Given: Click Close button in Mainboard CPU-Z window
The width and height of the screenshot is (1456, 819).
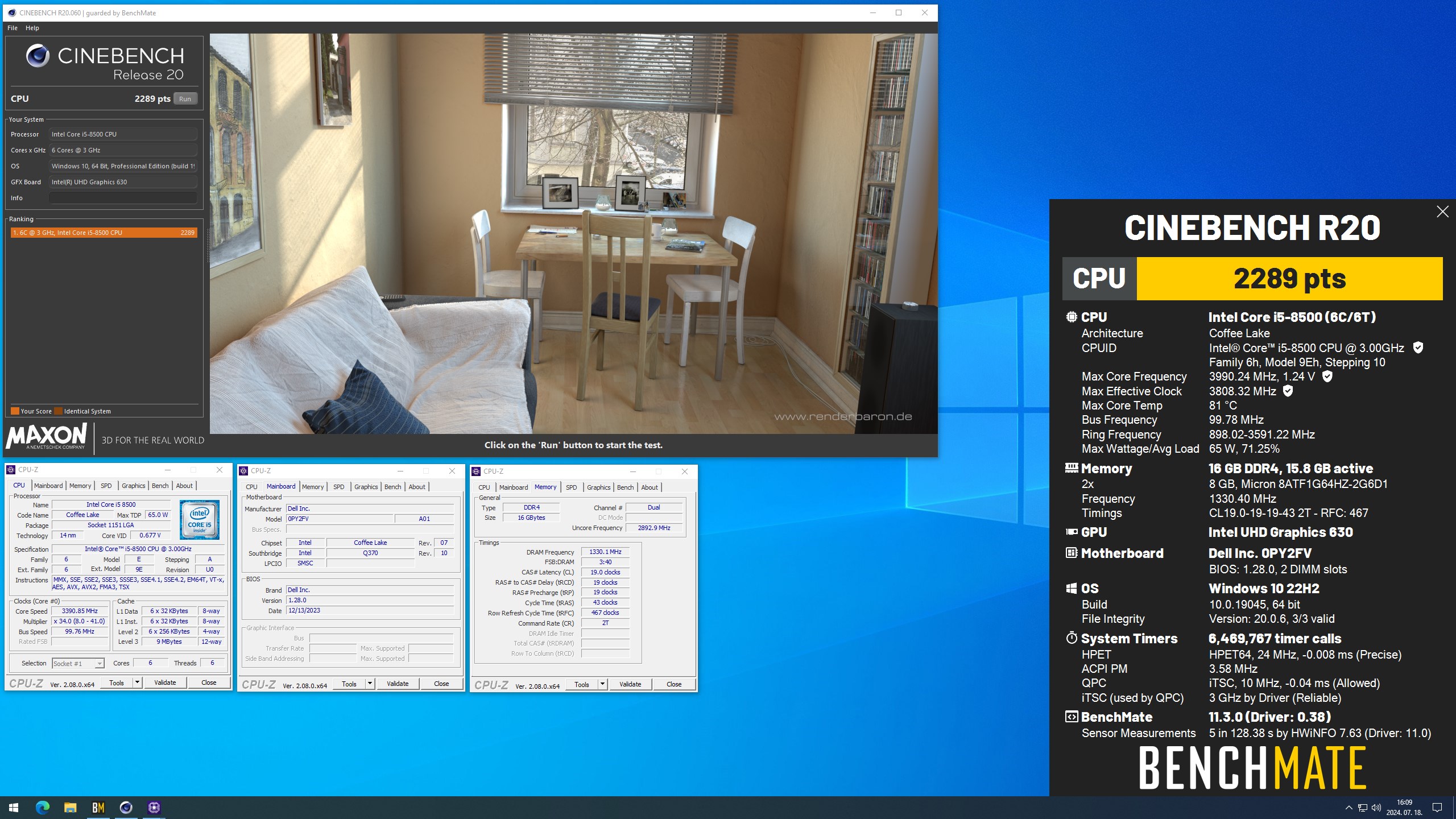Looking at the screenshot, I should click(441, 684).
